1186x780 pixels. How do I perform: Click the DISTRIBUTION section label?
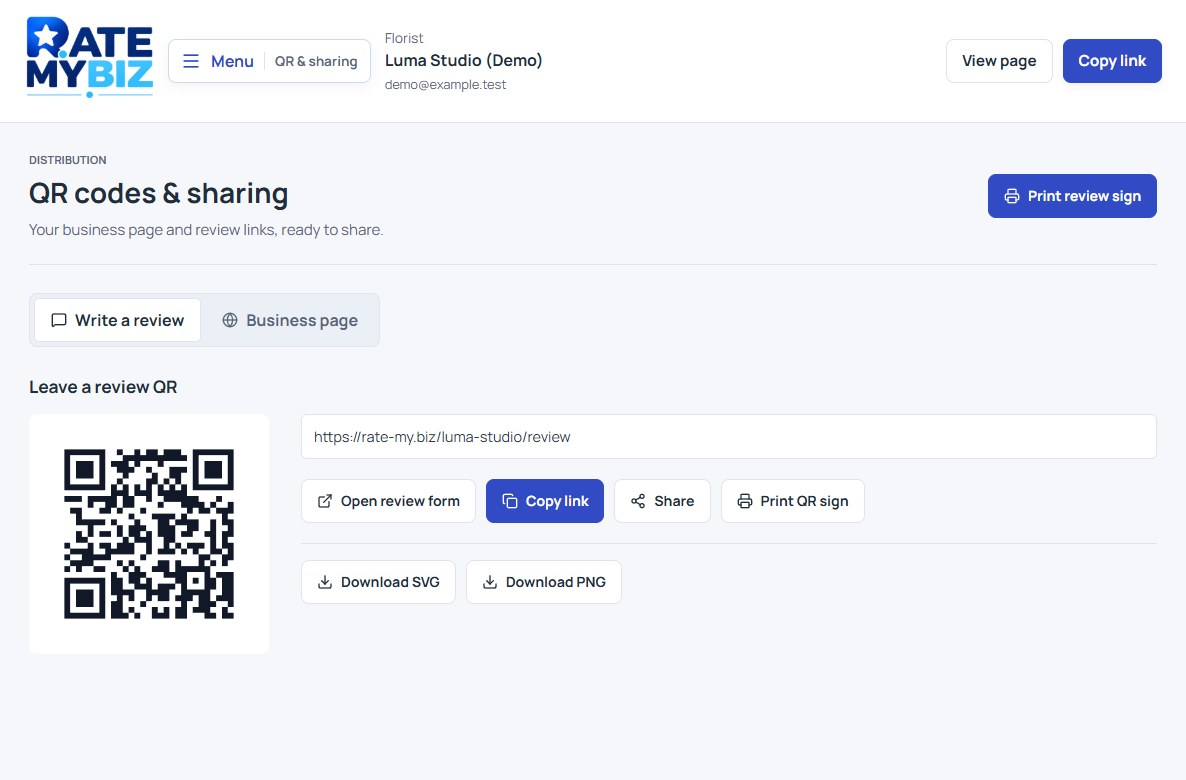[x=67, y=160]
